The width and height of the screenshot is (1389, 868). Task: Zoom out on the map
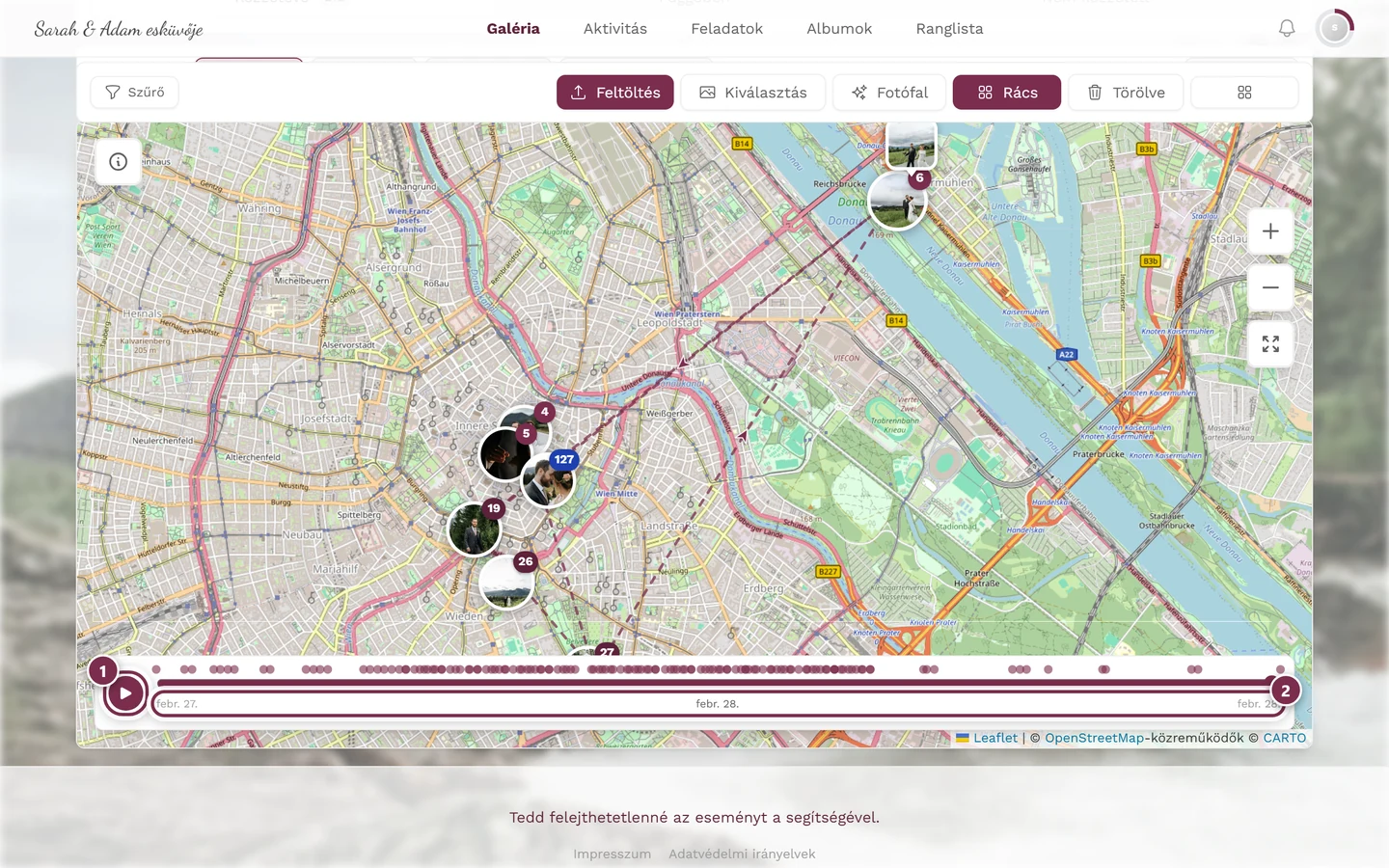click(x=1270, y=287)
